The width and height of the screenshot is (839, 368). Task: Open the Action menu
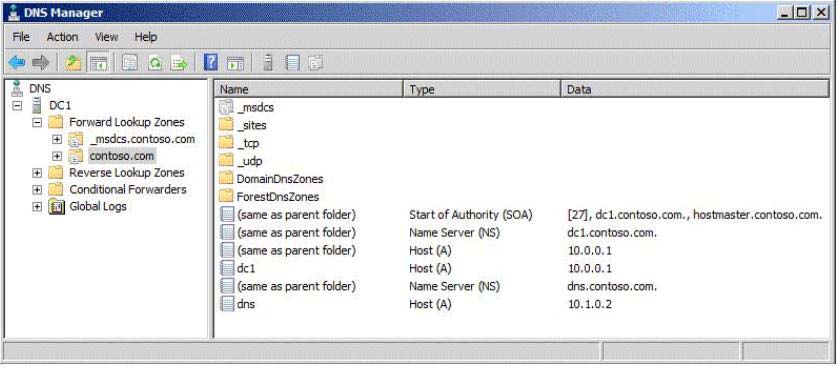point(62,37)
